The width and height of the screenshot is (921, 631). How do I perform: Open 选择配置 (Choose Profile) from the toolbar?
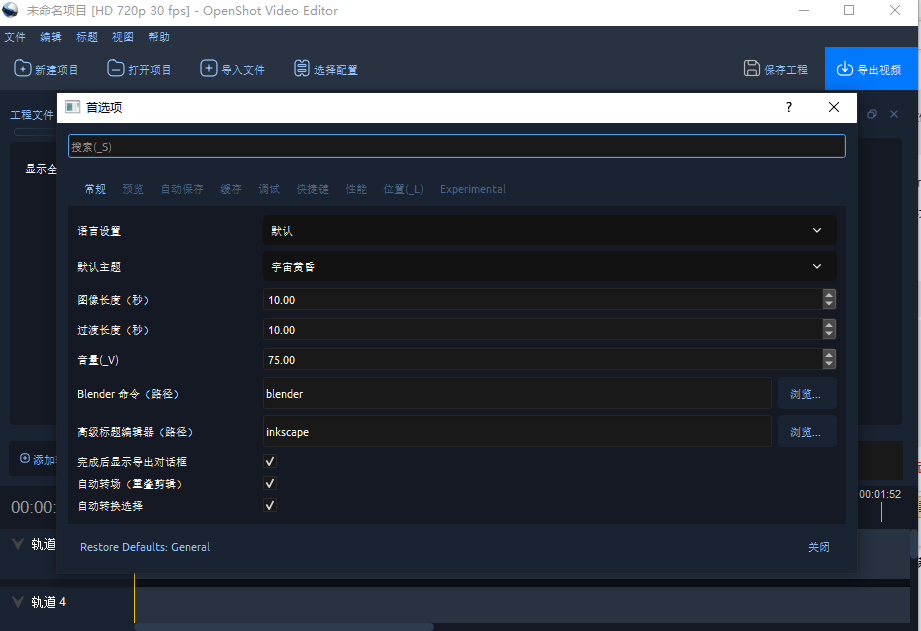(301, 68)
